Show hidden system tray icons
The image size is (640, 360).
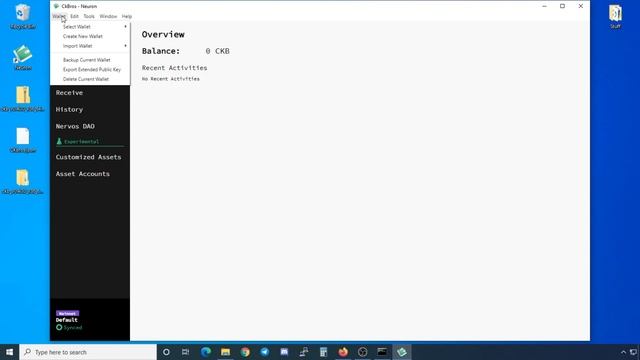coord(623,352)
